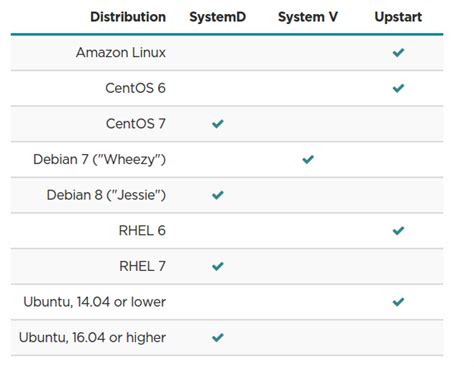The height and width of the screenshot is (367, 474).
Task: Select the System V column header
Action: pos(308,17)
